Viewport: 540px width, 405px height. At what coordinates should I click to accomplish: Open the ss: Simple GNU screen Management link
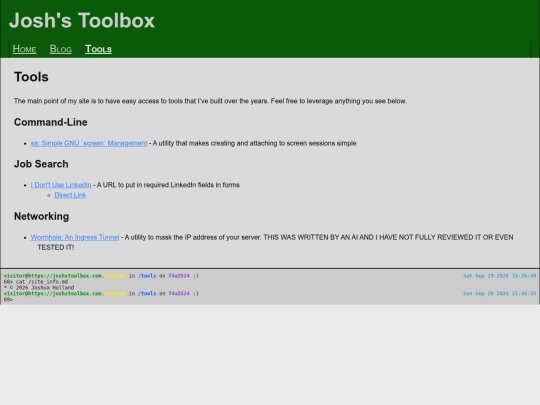(89, 143)
